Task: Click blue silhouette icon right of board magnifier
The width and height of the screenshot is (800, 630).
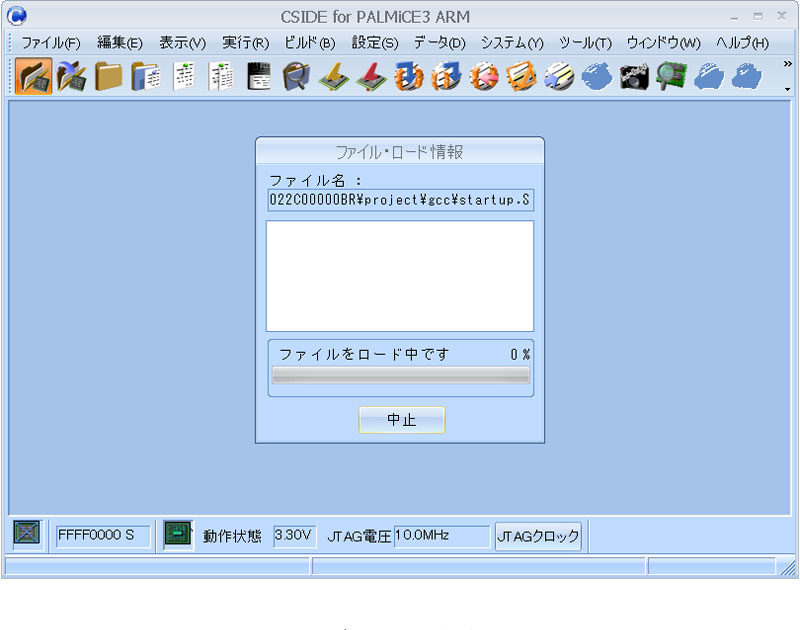Action: point(709,76)
